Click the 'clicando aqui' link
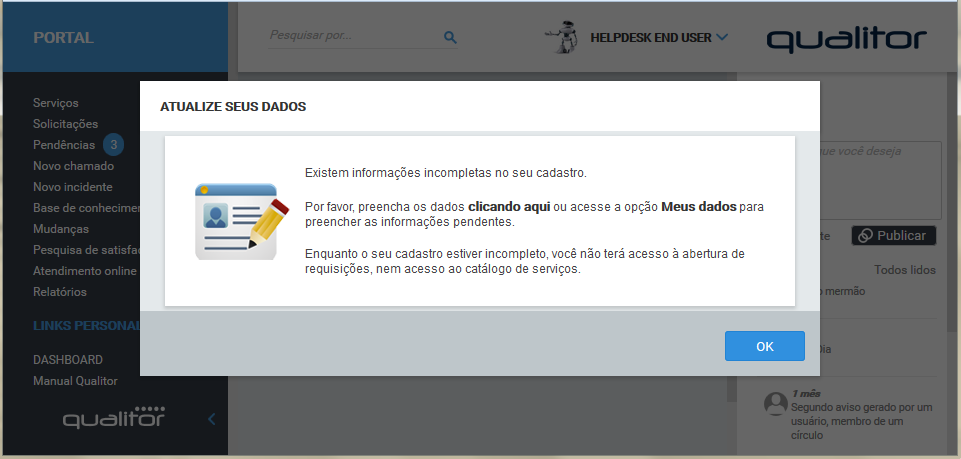The height and width of the screenshot is (459, 961). click(509, 206)
